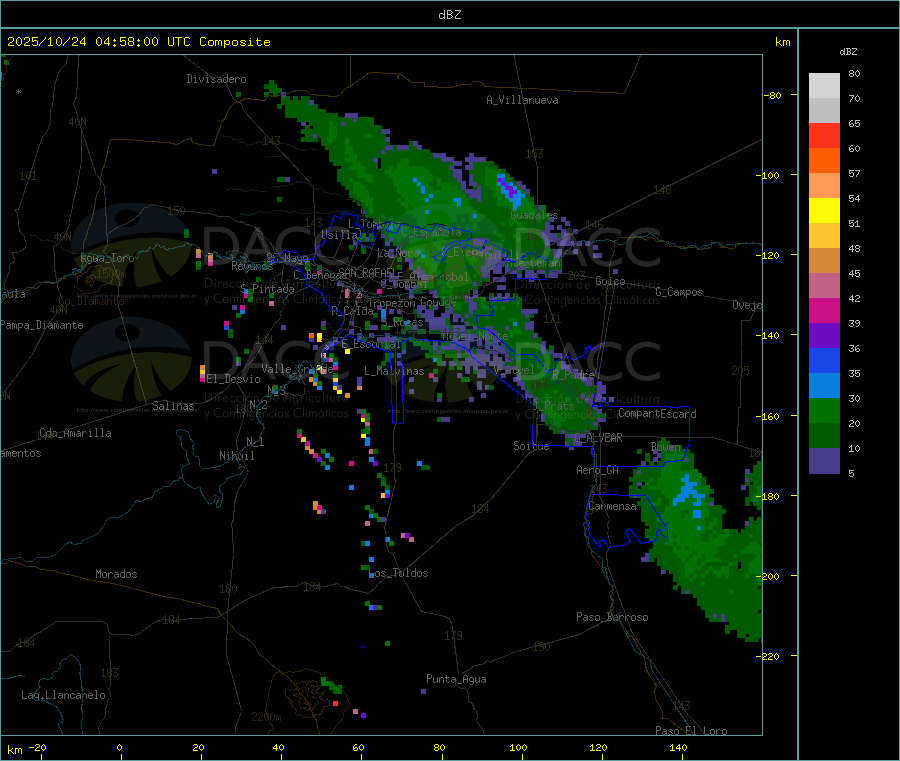Viewport: 900px width, 761px height.
Task: Select the 'L_Malvinas' location label
Action: click(x=394, y=371)
